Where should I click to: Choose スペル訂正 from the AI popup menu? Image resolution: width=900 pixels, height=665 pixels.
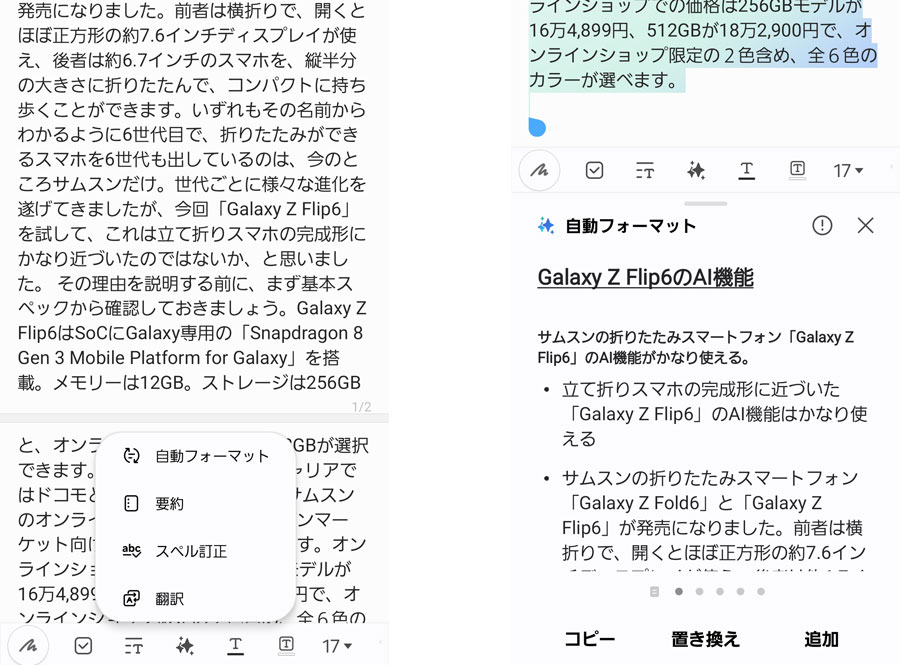tap(196, 551)
